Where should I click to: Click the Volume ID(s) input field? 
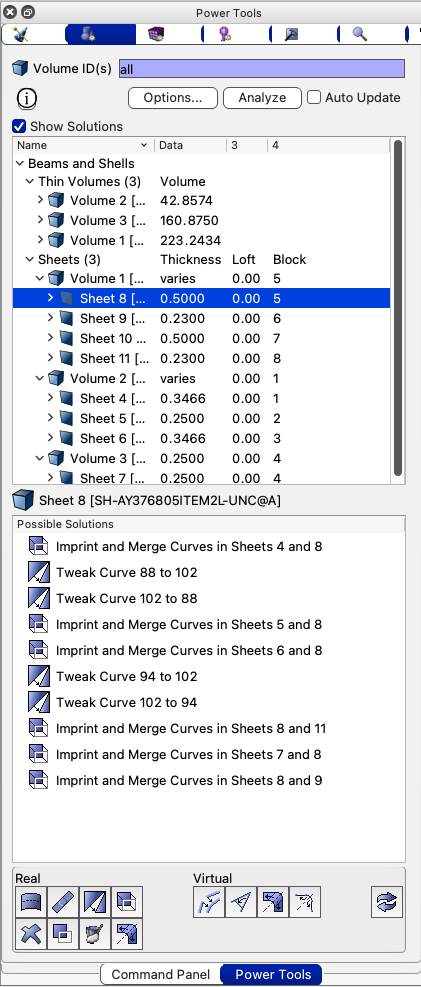[x=262, y=69]
